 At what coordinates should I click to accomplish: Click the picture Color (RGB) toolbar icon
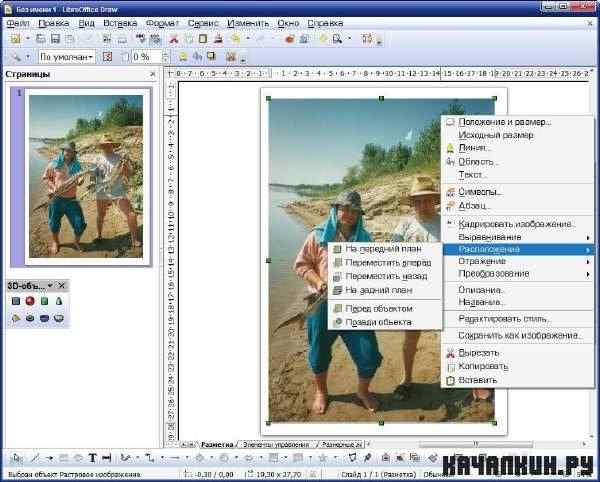(108, 57)
